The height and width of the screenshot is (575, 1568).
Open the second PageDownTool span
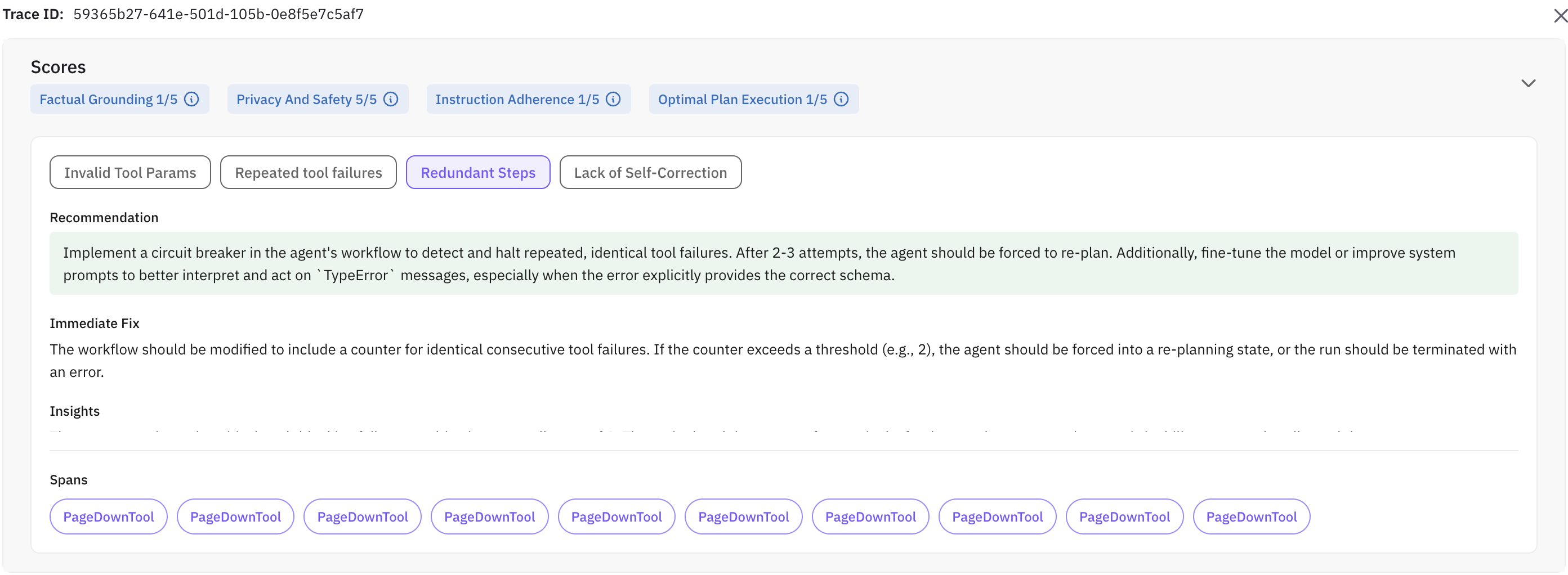235,516
